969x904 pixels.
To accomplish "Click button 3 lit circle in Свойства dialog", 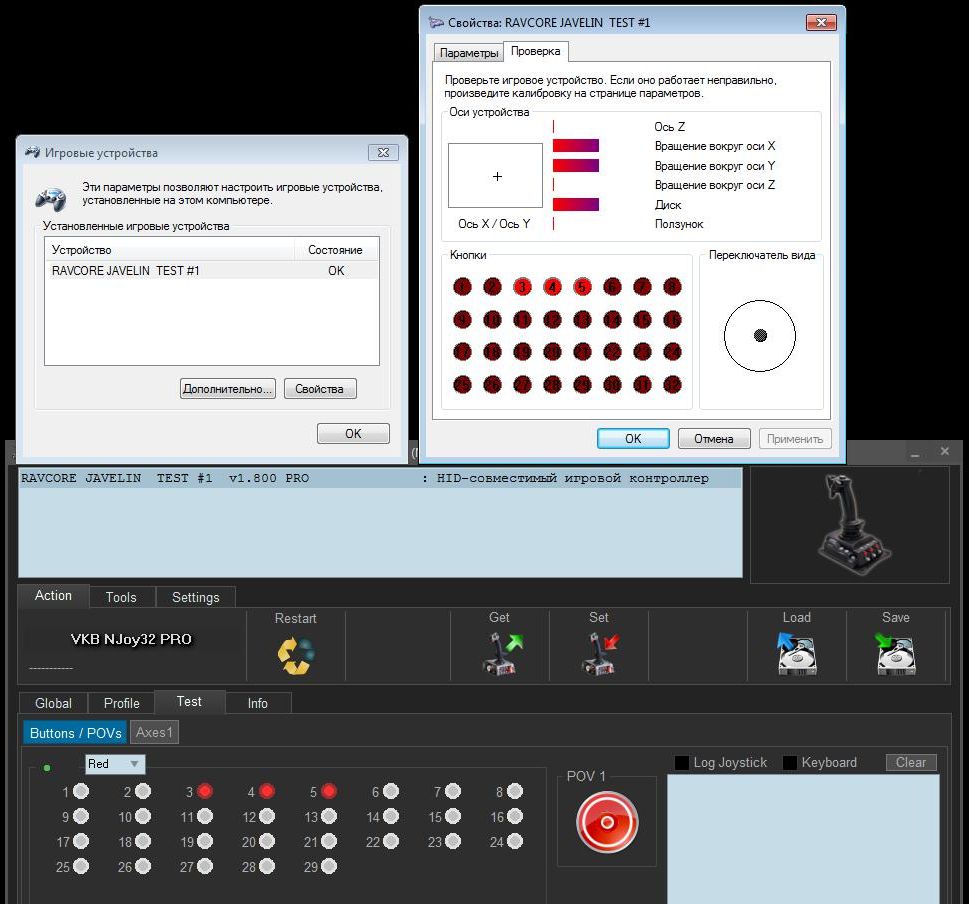I will [x=522, y=287].
